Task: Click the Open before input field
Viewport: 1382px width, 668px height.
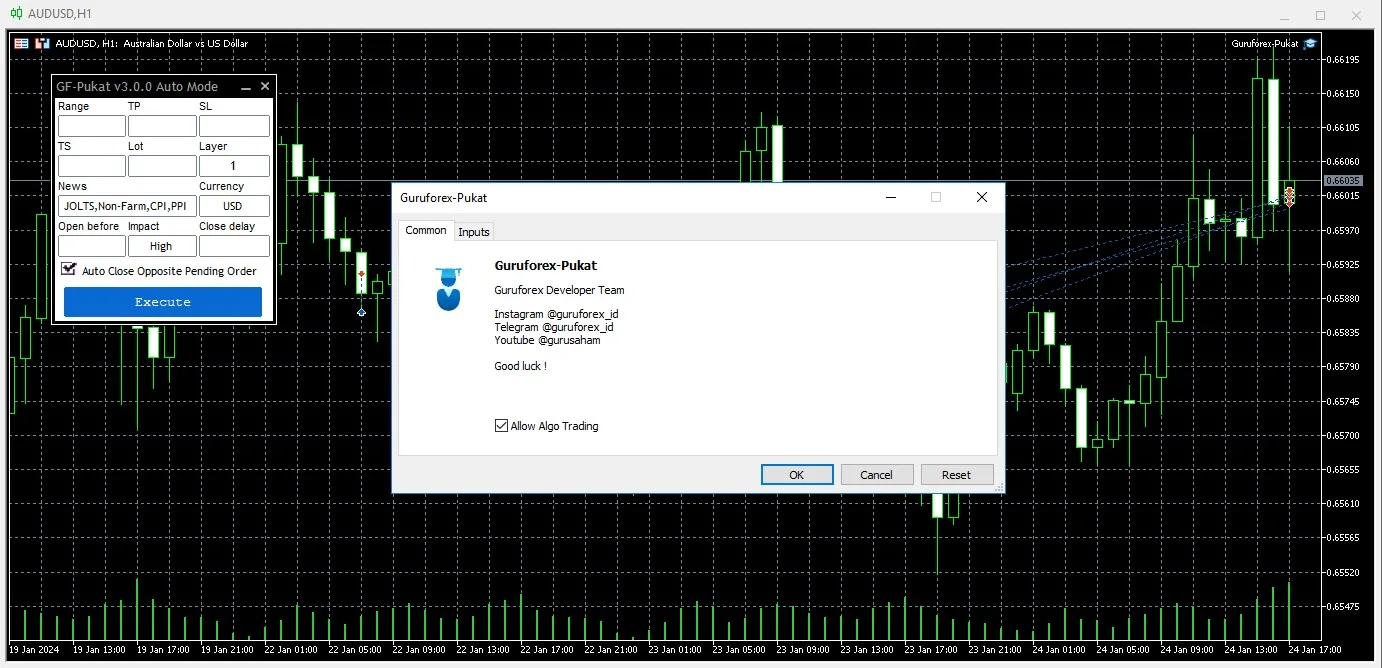Action: [92, 246]
